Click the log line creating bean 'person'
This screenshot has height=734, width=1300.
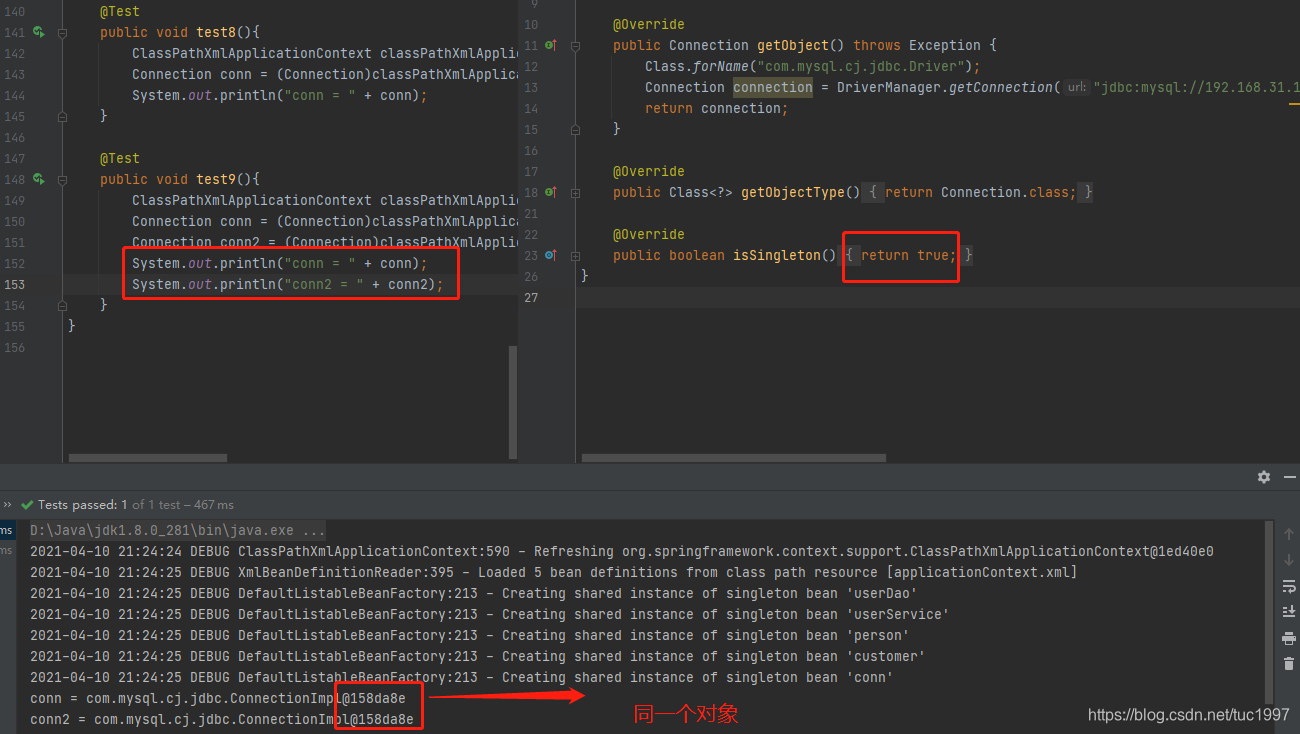click(x=470, y=635)
